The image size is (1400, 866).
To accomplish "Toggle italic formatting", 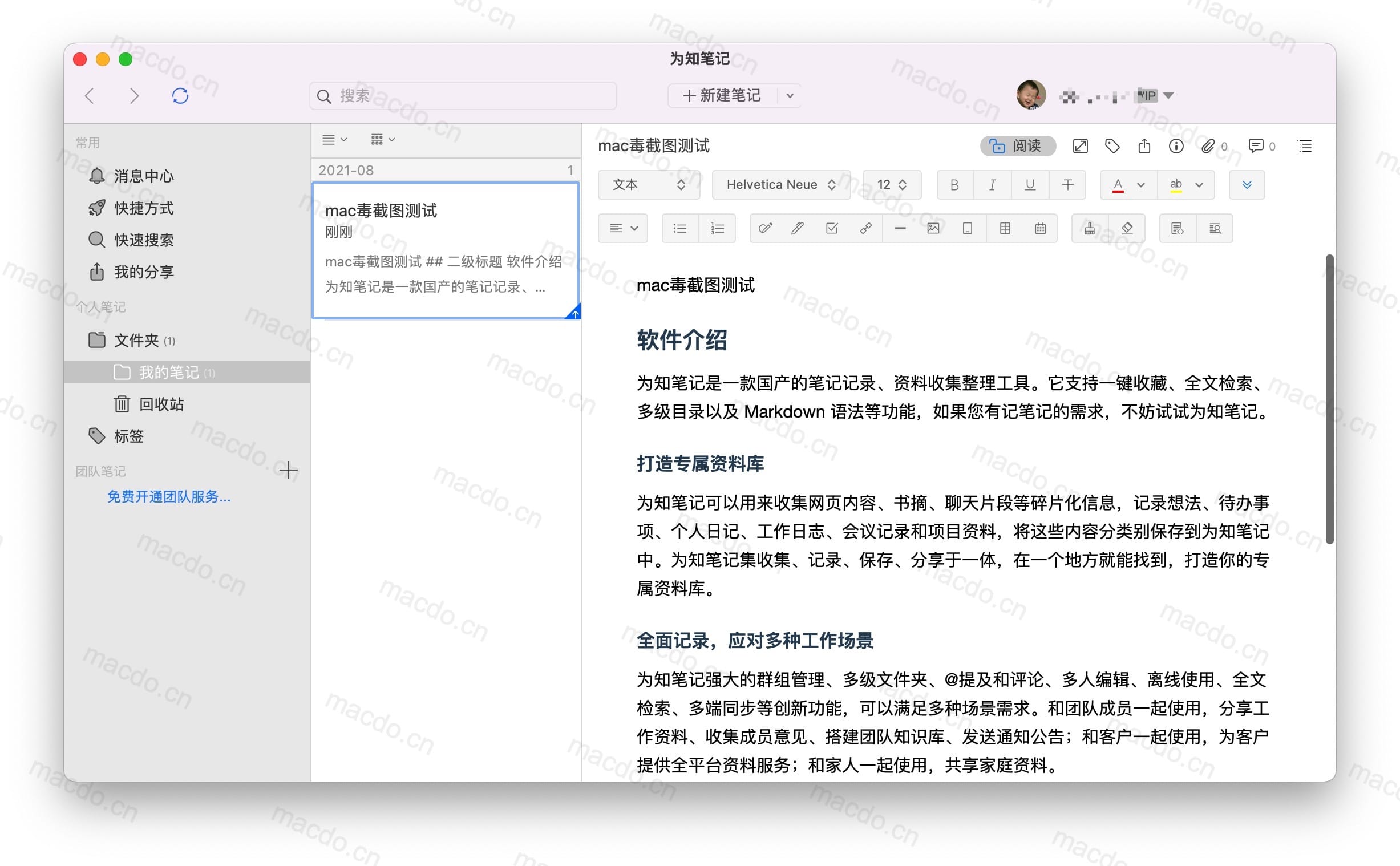I will (992, 185).
